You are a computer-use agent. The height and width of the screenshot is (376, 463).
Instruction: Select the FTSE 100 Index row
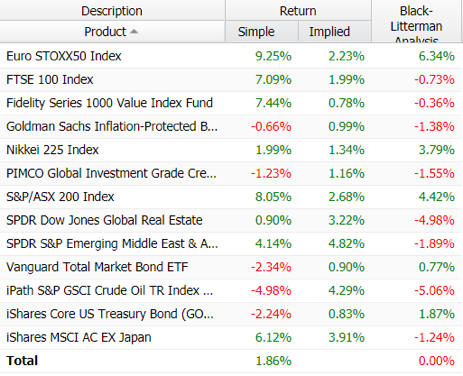click(x=231, y=80)
